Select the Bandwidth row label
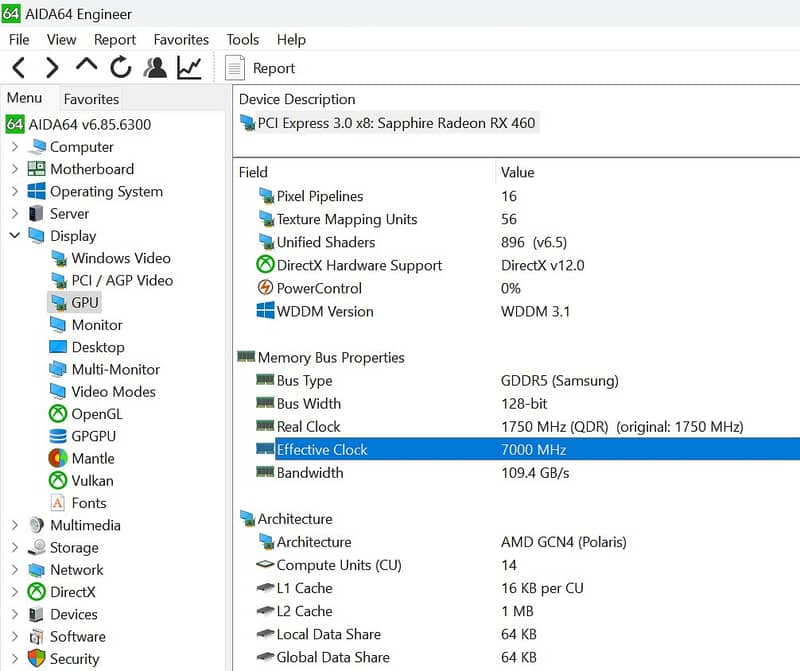 (x=310, y=473)
